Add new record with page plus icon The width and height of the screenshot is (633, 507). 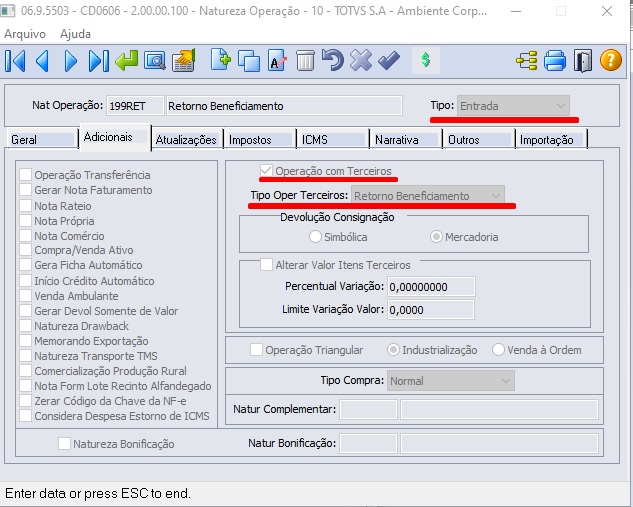(x=221, y=61)
